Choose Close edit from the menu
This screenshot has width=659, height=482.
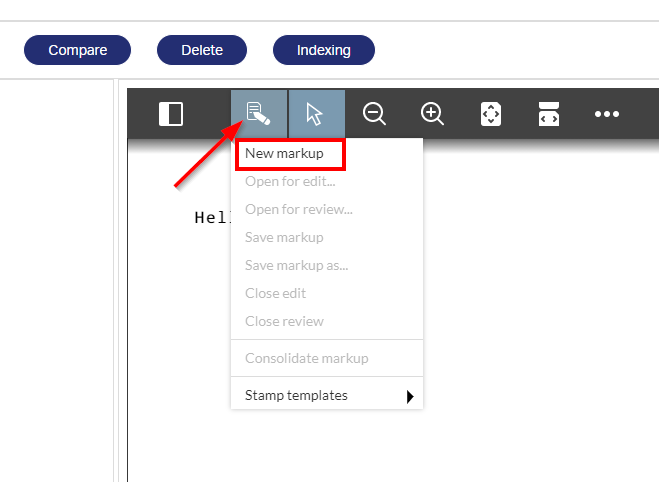coord(275,293)
